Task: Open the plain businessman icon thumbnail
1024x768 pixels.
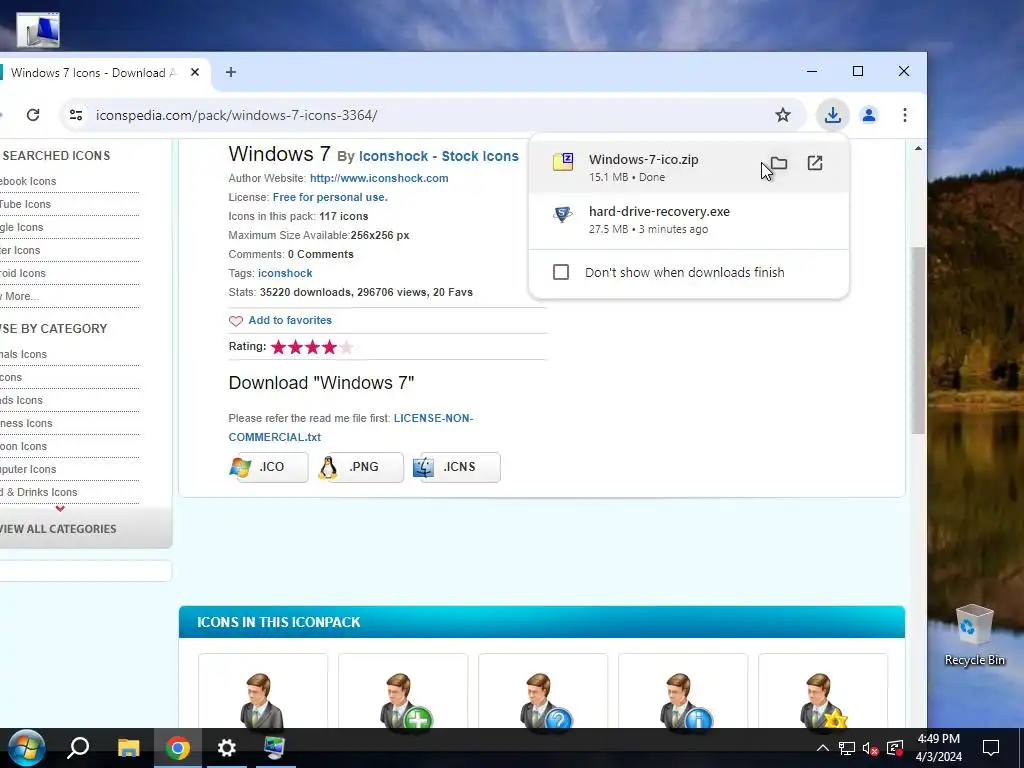Action: [263, 691]
